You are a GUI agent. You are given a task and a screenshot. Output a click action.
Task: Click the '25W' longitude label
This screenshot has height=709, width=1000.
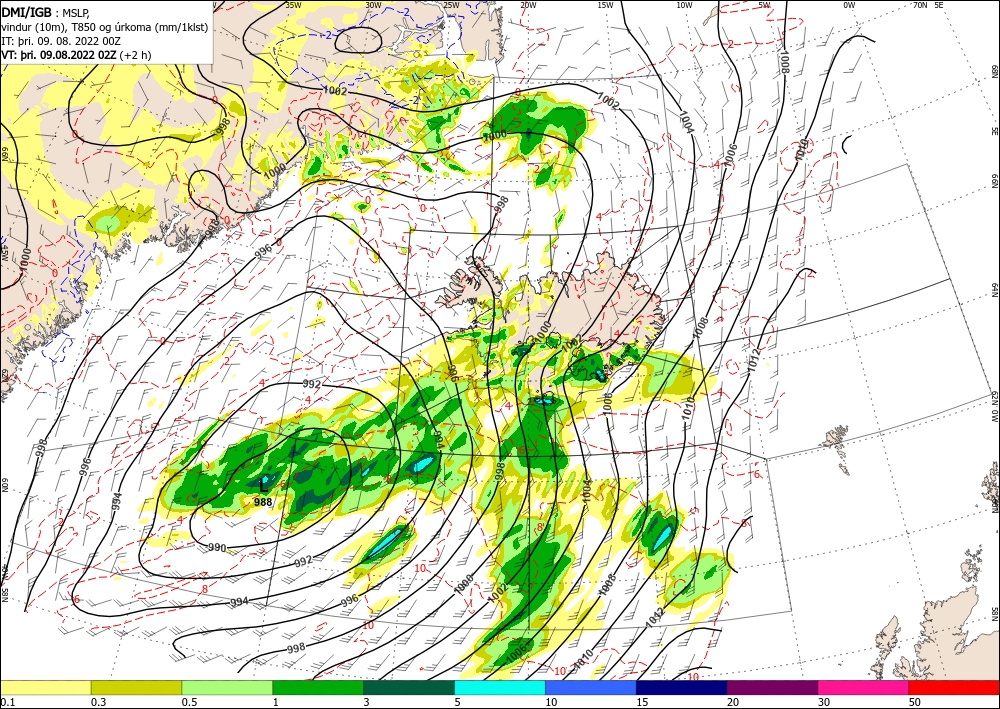[x=451, y=5]
